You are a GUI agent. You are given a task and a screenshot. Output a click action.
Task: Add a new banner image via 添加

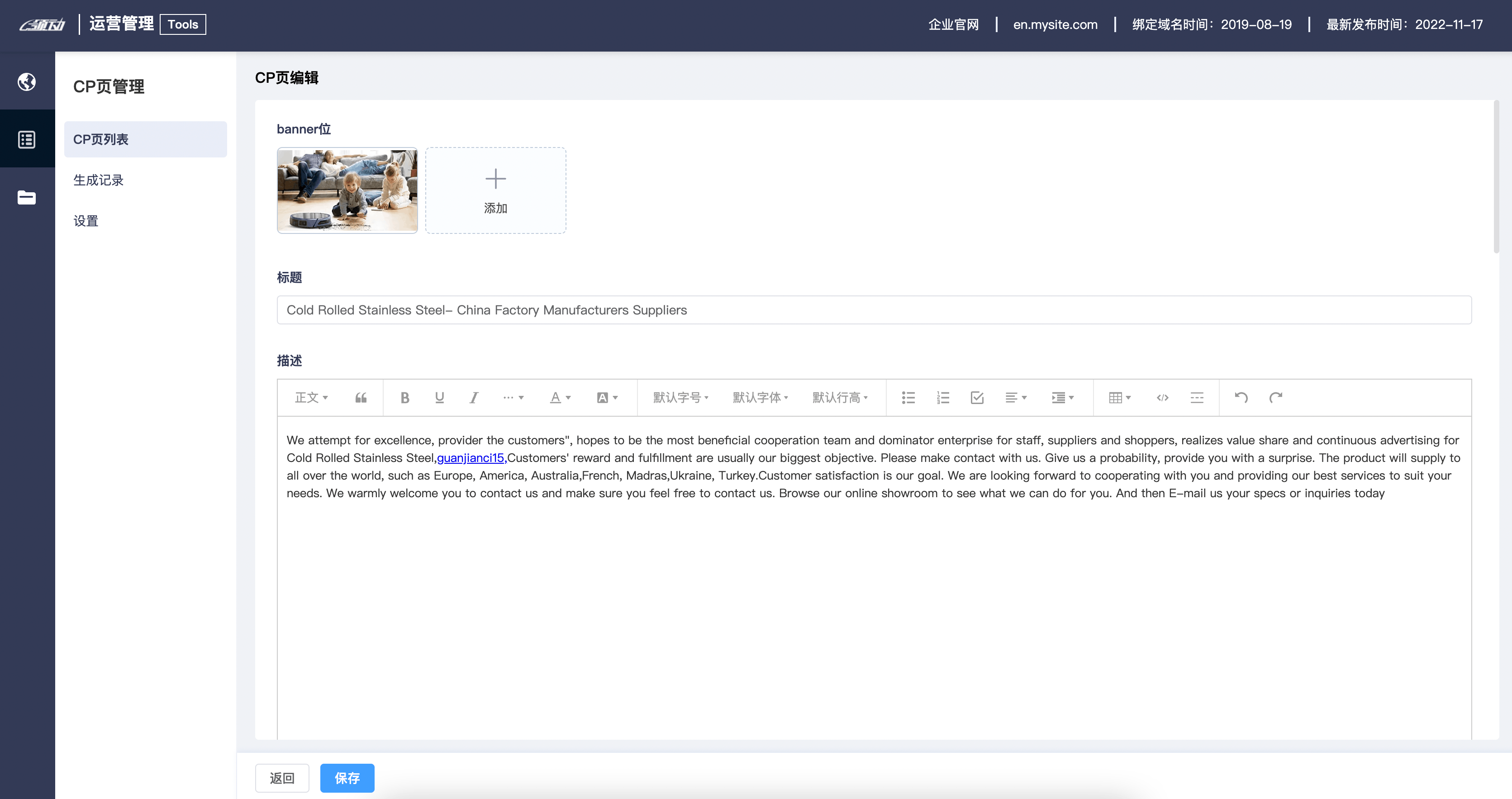pyautogui.click(x=495, y=190)
